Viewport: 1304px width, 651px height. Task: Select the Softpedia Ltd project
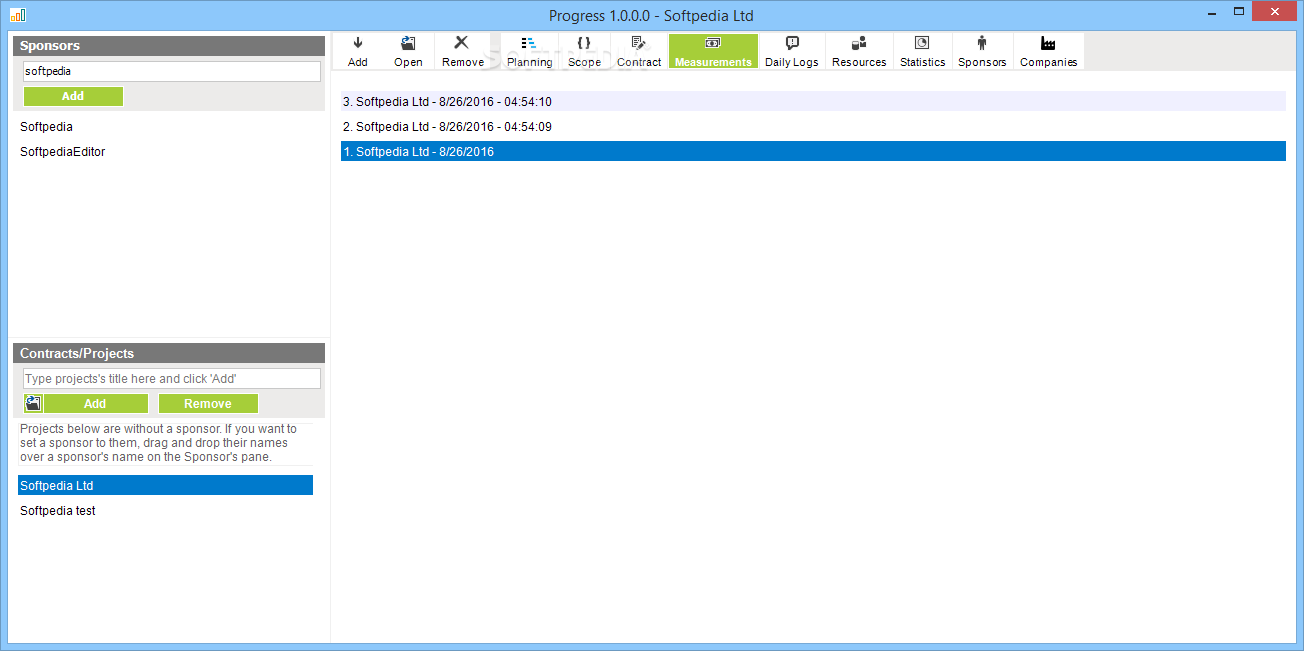(x=165, y=485)
